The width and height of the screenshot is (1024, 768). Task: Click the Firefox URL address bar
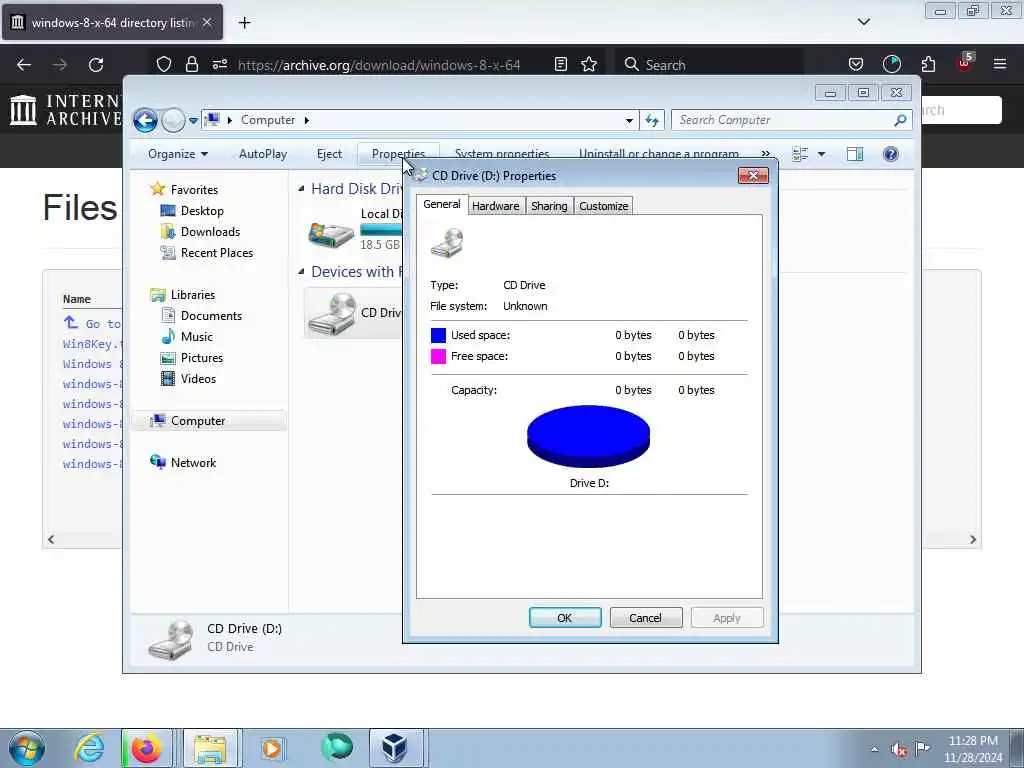[x=379, y=65]
